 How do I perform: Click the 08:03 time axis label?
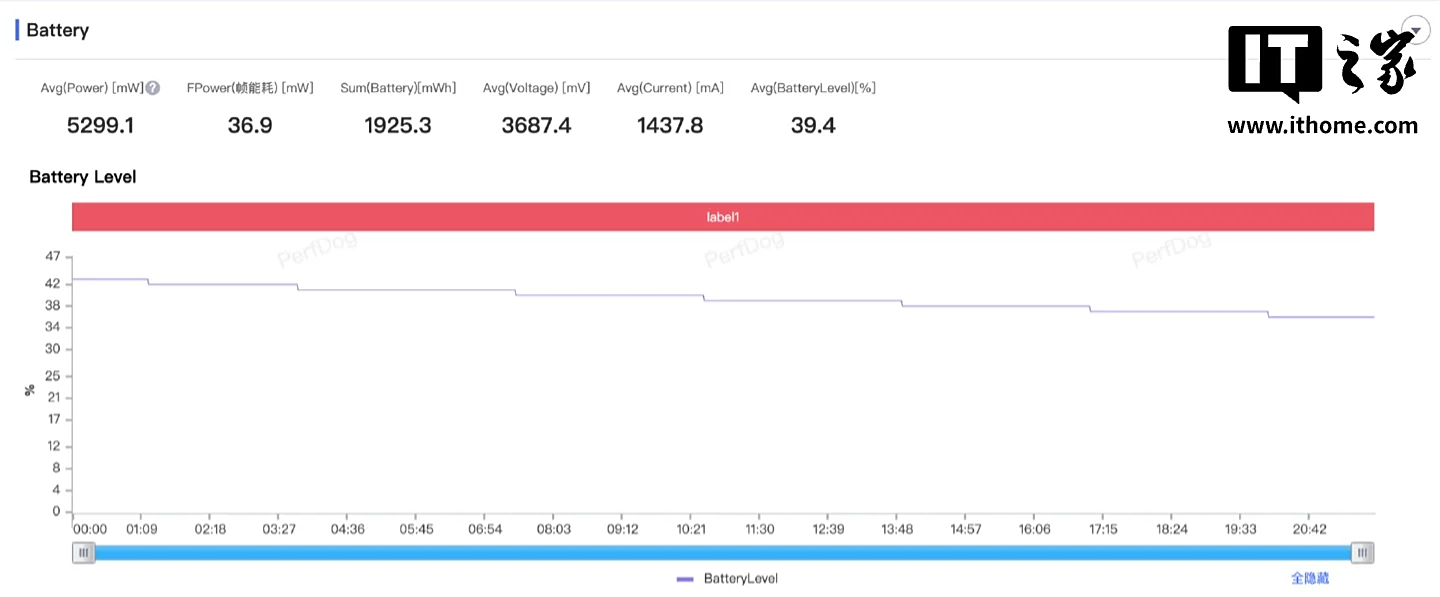(554, 529)
